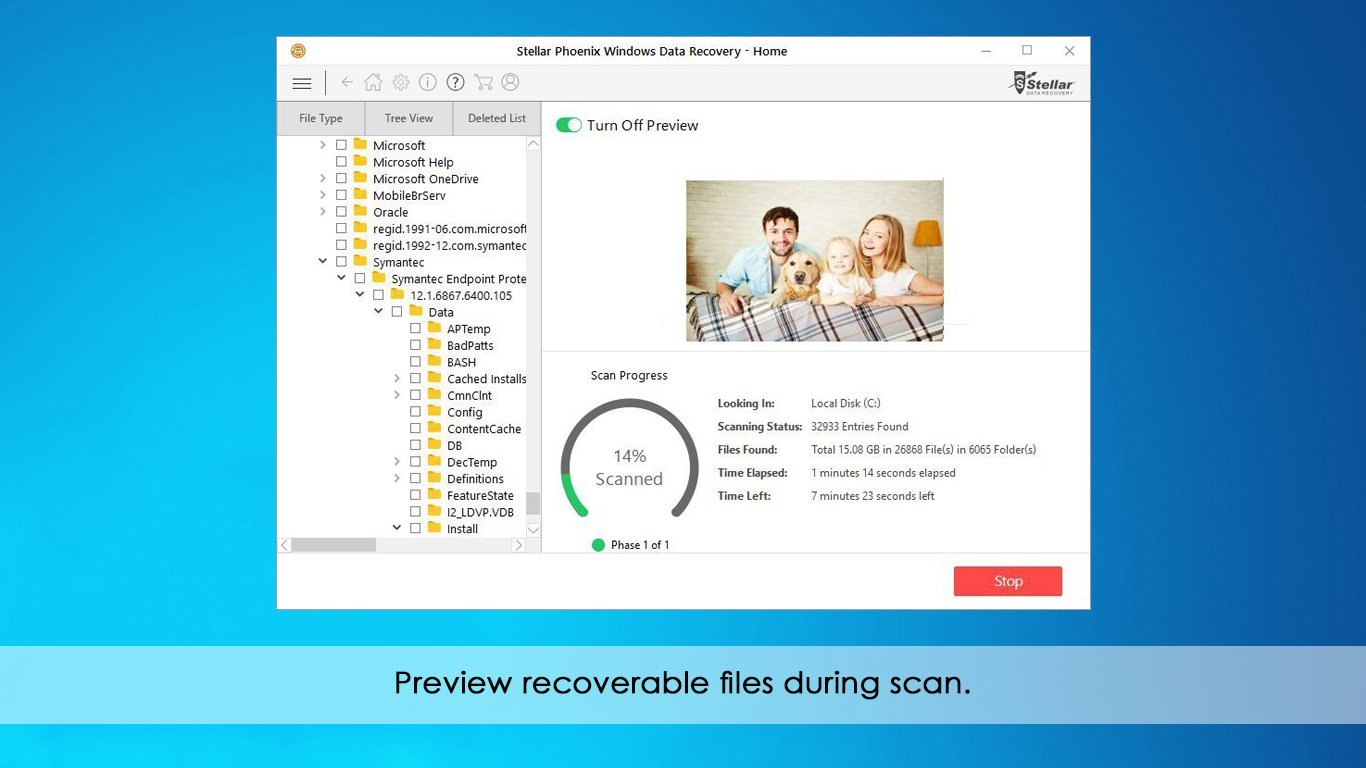Click the horizontal tree scrollbar thumb

point(333,545)
